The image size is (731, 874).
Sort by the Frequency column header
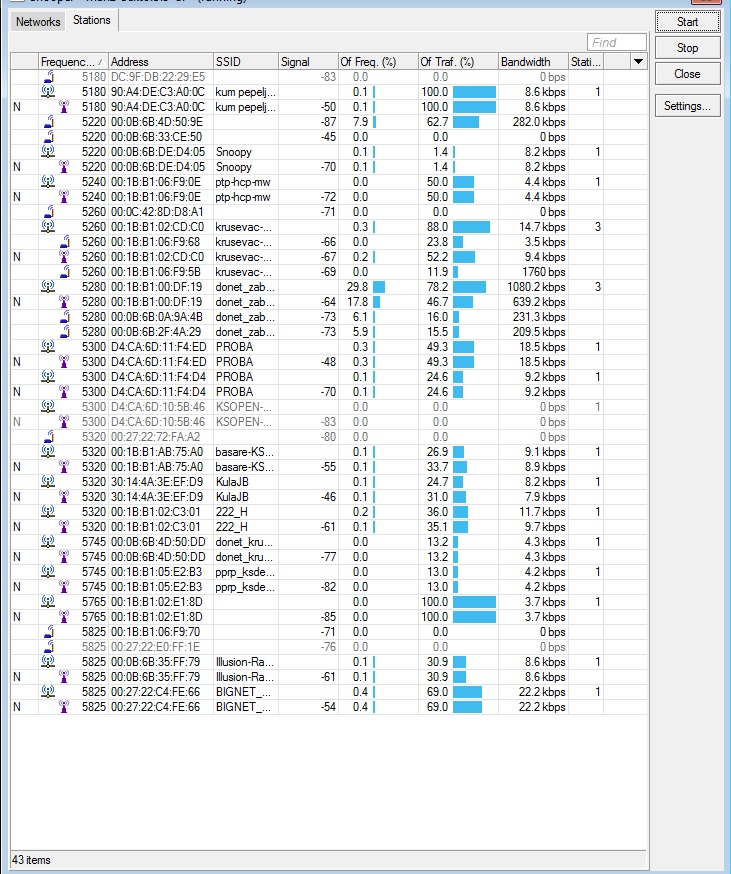(x=72, y=61)
